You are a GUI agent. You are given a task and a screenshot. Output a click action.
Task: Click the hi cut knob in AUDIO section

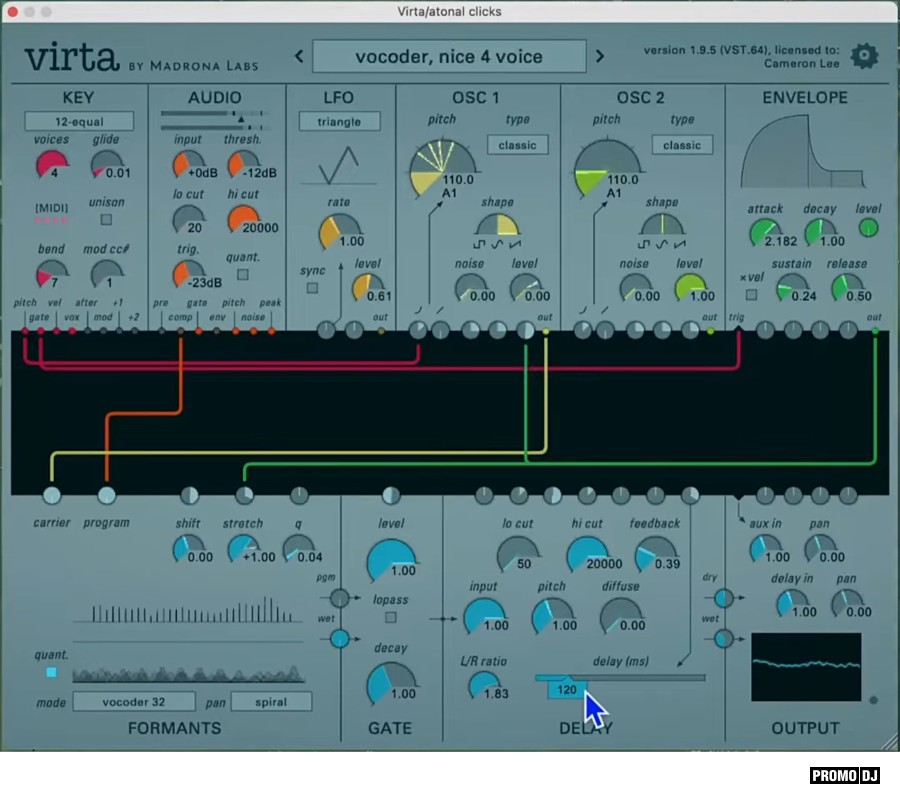point(243,219)
